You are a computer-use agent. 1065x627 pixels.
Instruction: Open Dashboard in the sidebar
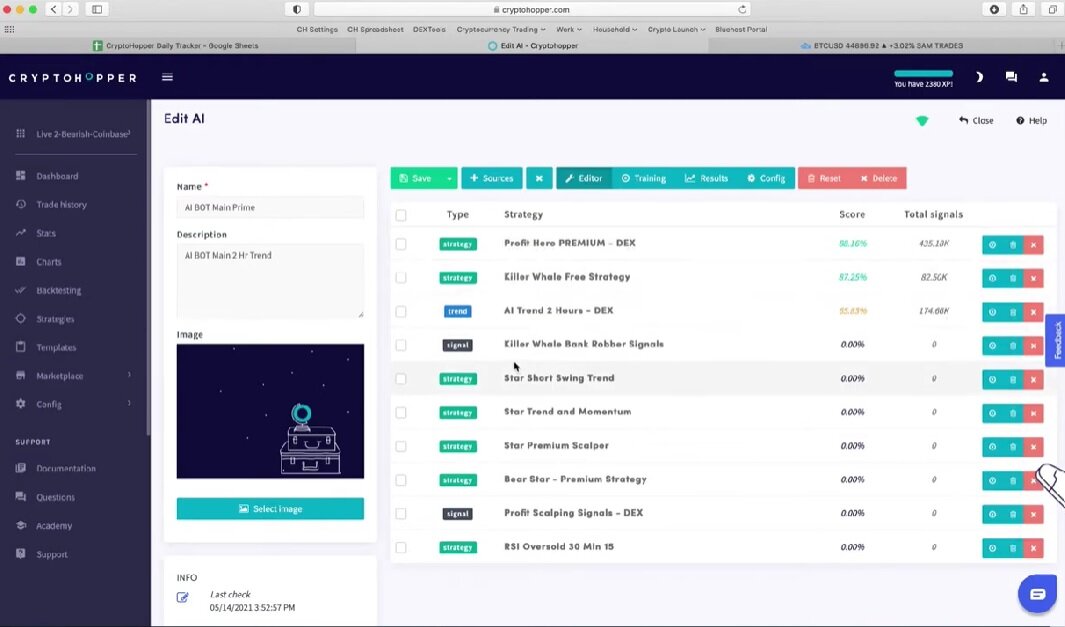pyautogui.click(x=57, y=176)
